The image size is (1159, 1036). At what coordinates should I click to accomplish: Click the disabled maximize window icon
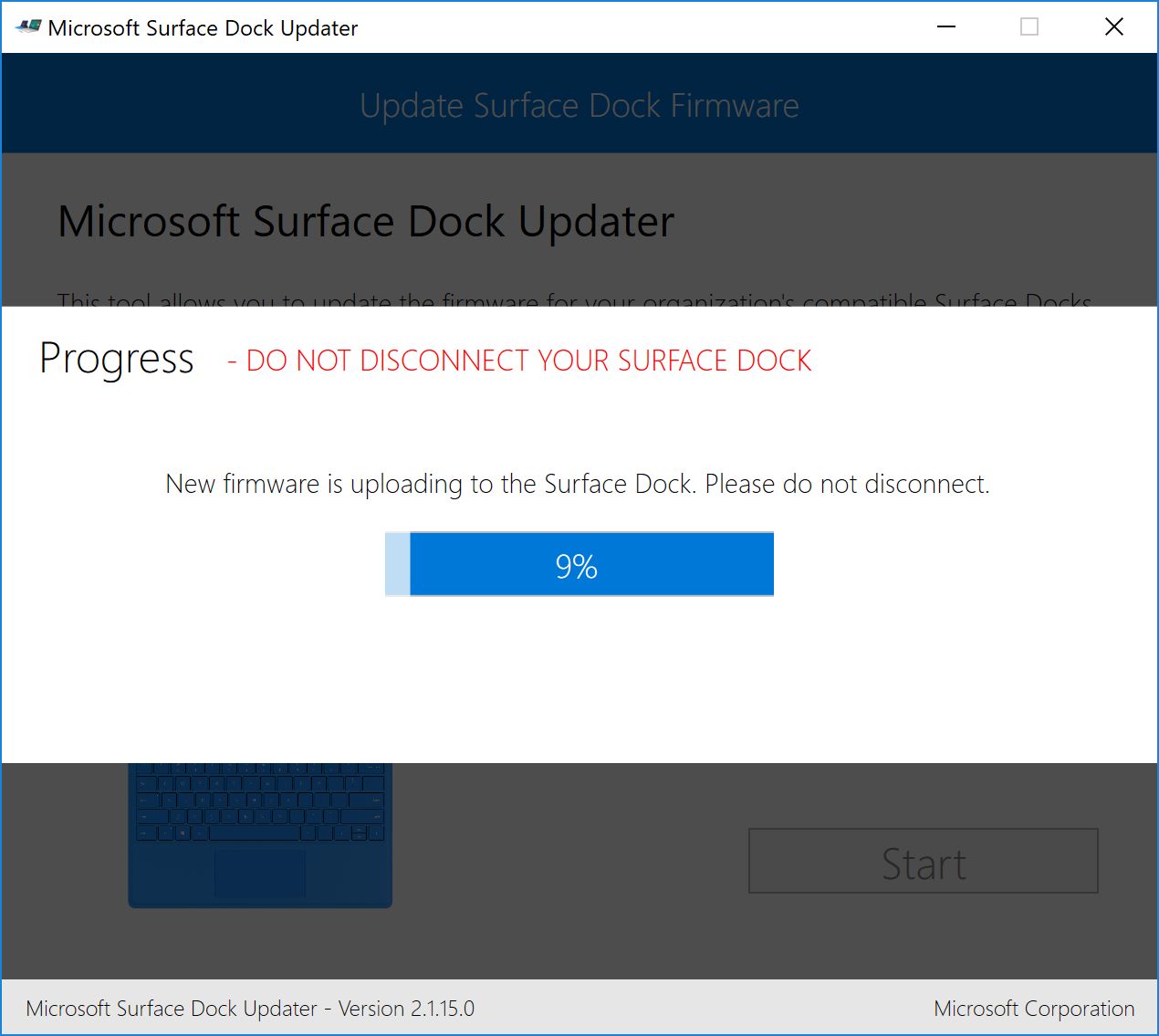[1029, 27]
